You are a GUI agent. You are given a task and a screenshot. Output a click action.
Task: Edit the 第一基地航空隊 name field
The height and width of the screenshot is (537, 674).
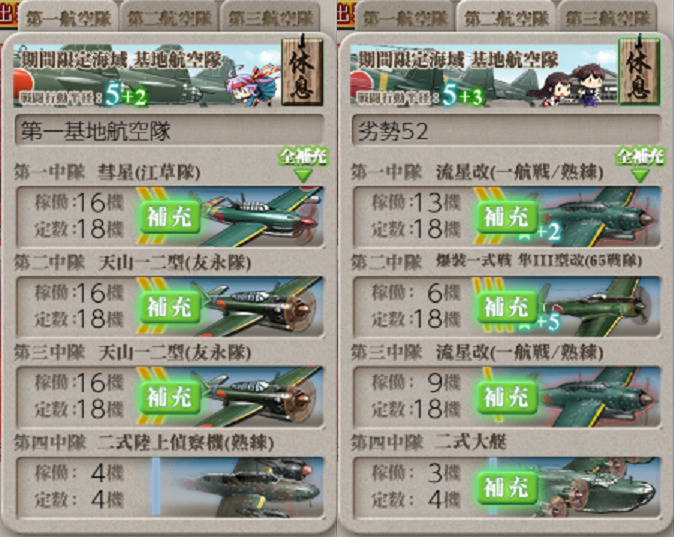click(x=169, y=131)
